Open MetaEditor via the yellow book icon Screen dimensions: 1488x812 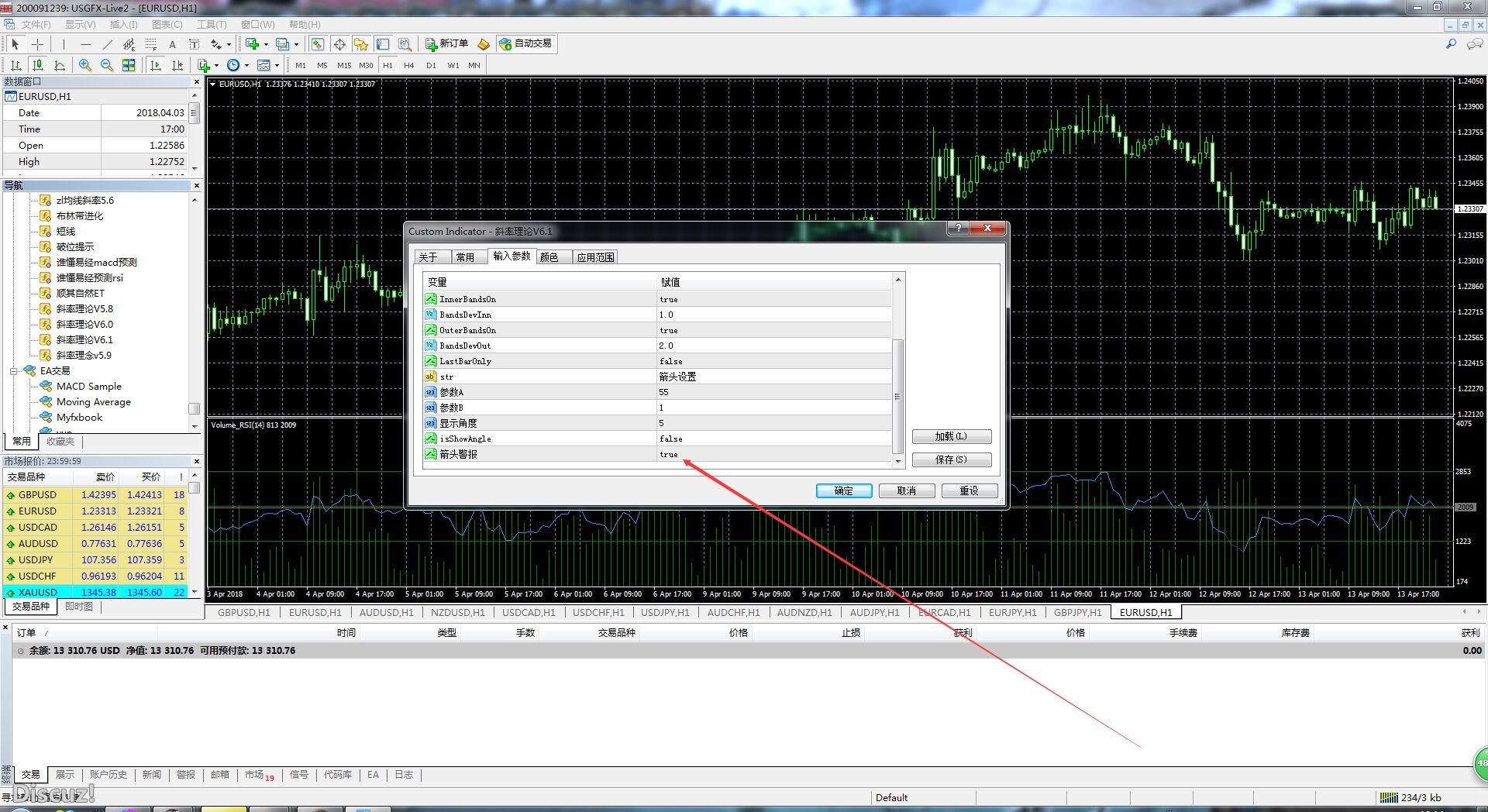point(484,44)
